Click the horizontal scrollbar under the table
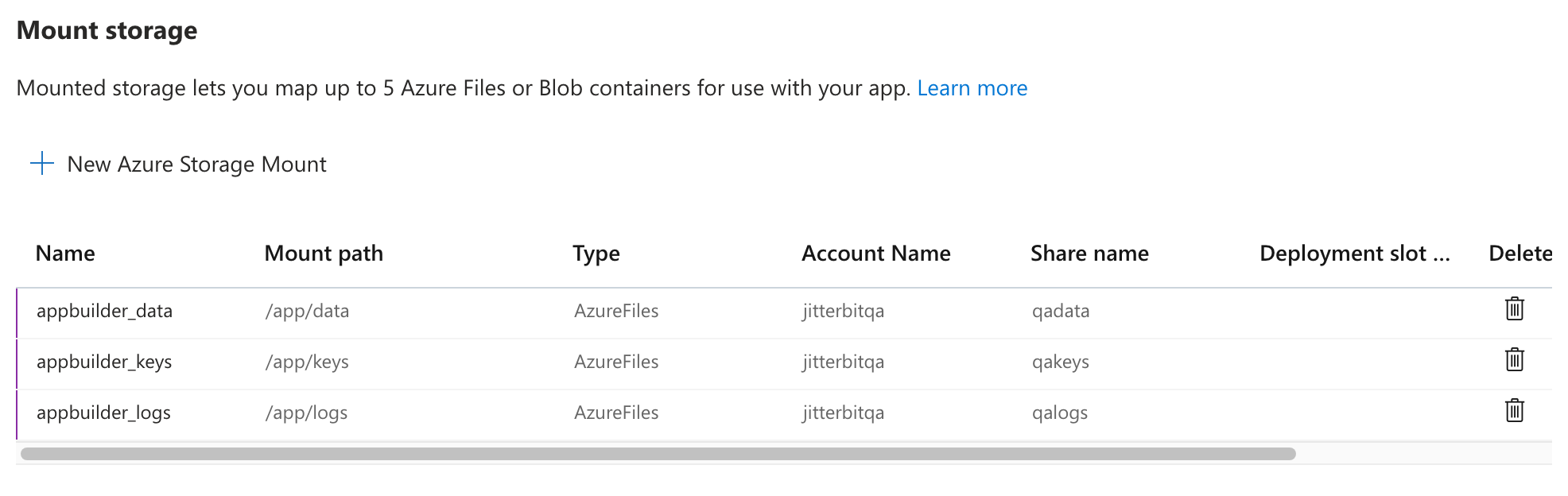The height and width of the screenshot is (496, 1568). click(658, 454)
